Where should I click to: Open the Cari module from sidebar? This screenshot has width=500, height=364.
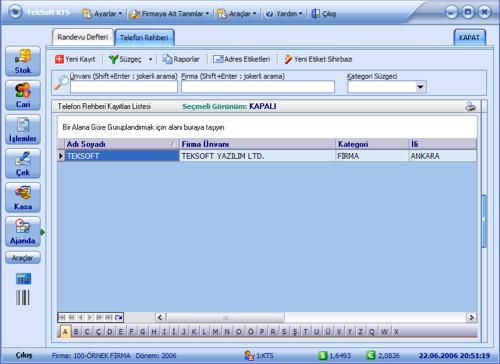coord(23,95)
